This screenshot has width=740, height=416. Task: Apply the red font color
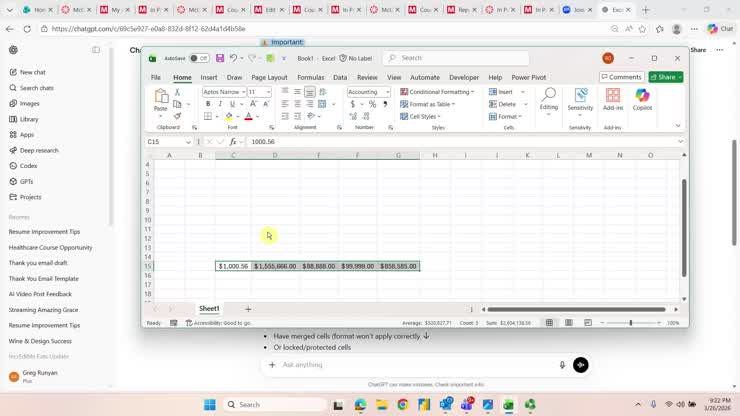(x=249, y=116)
